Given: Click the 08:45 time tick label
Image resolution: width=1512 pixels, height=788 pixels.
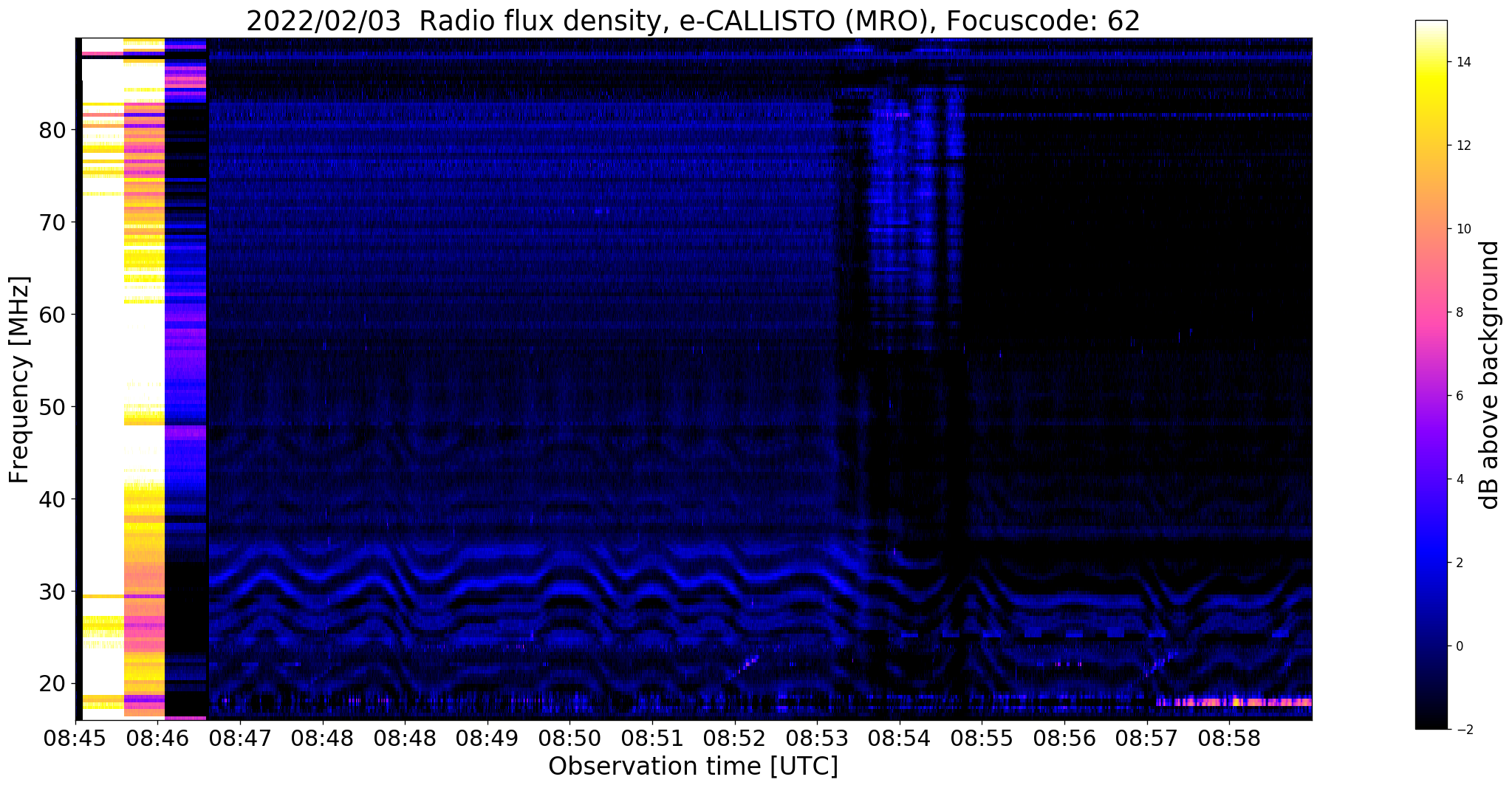Looking at the screenshot, I should click(75, 739).
